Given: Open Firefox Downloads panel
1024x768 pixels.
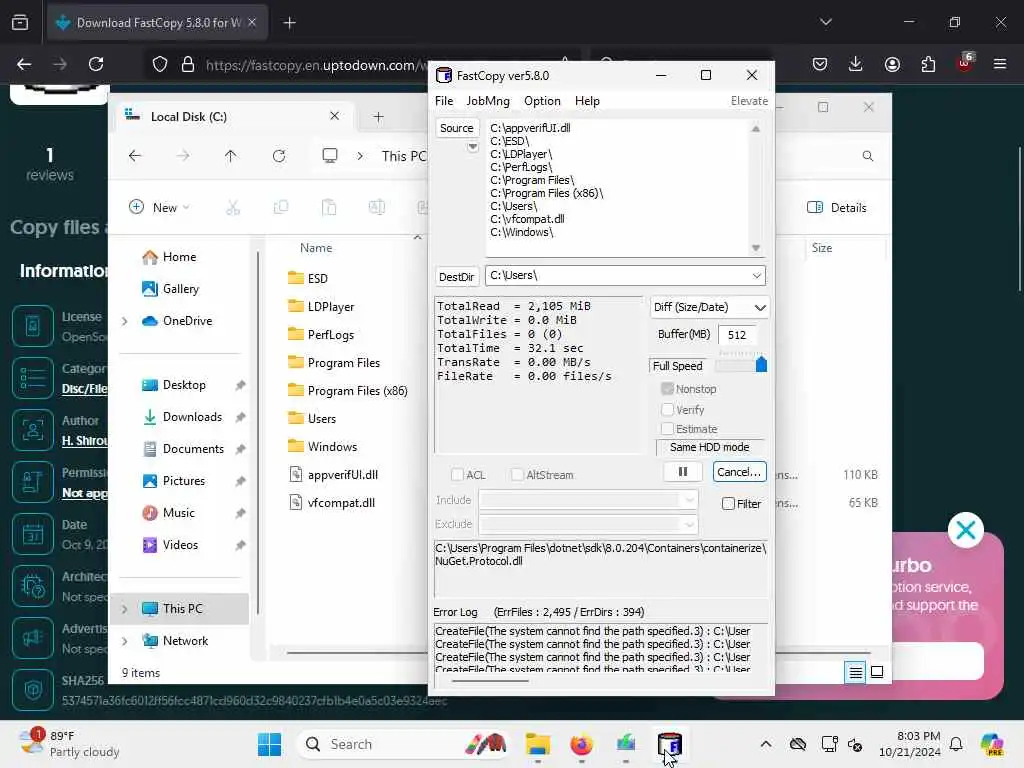Looking at the screenshot, I should pos(856,64).
